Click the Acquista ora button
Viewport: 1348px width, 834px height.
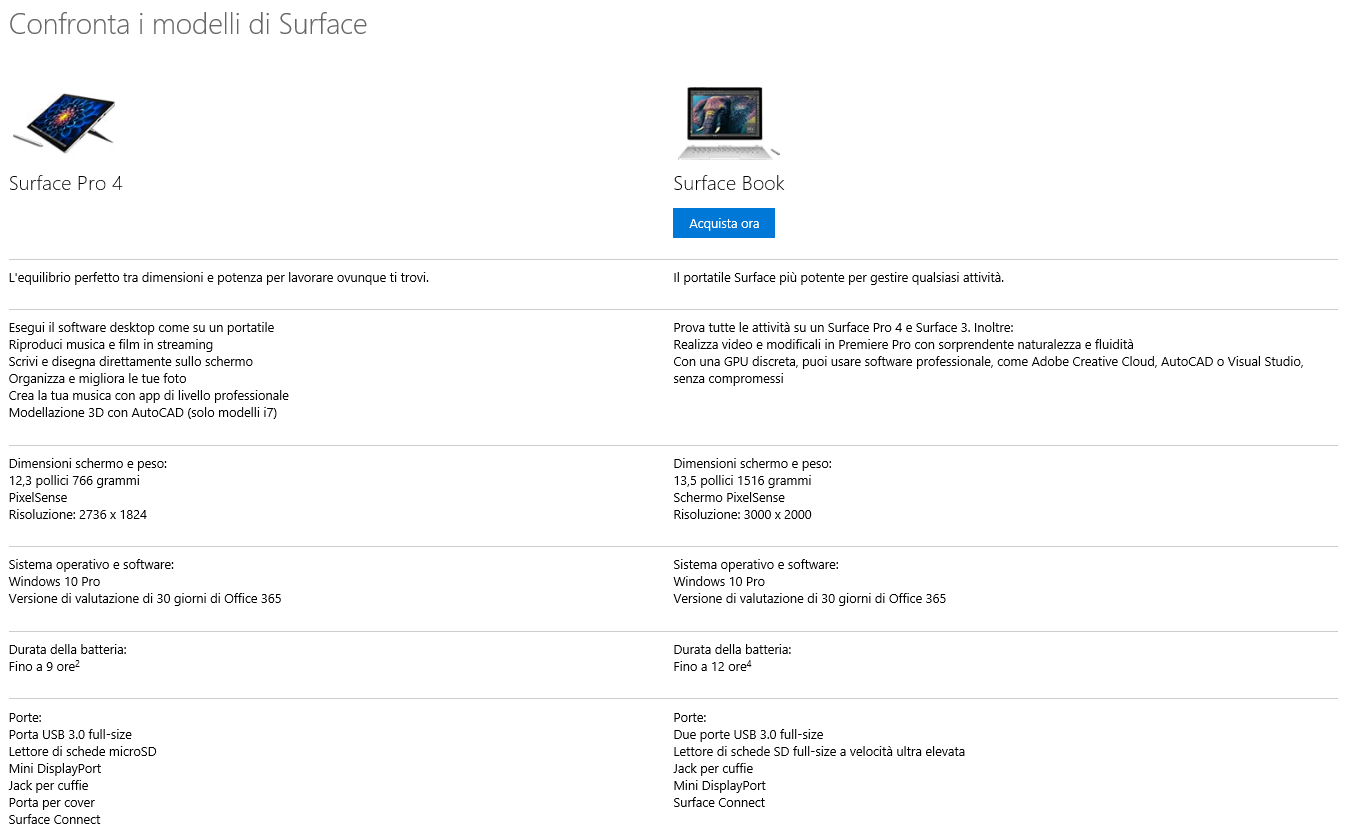(723, 223)
